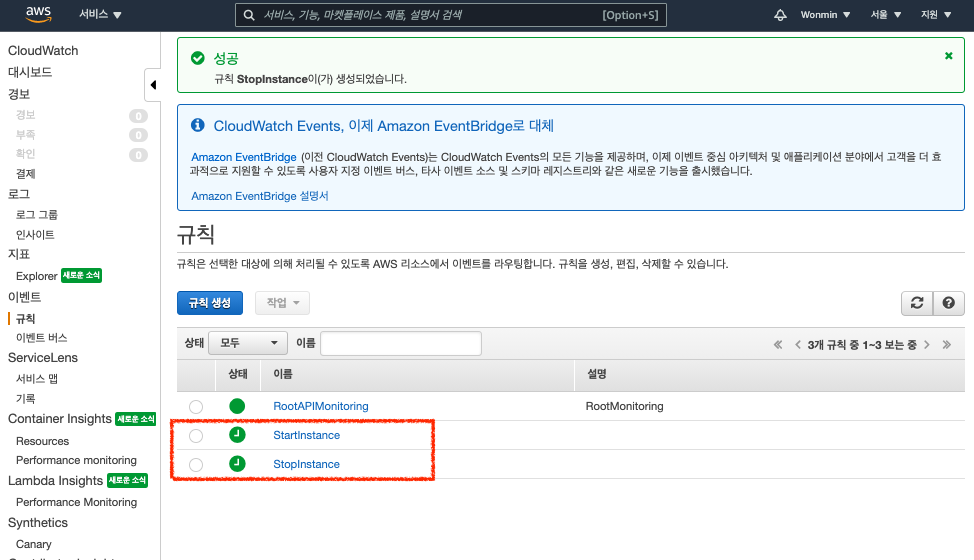
Task: Open the 지원 support dropdown
Action: (936, 15)
